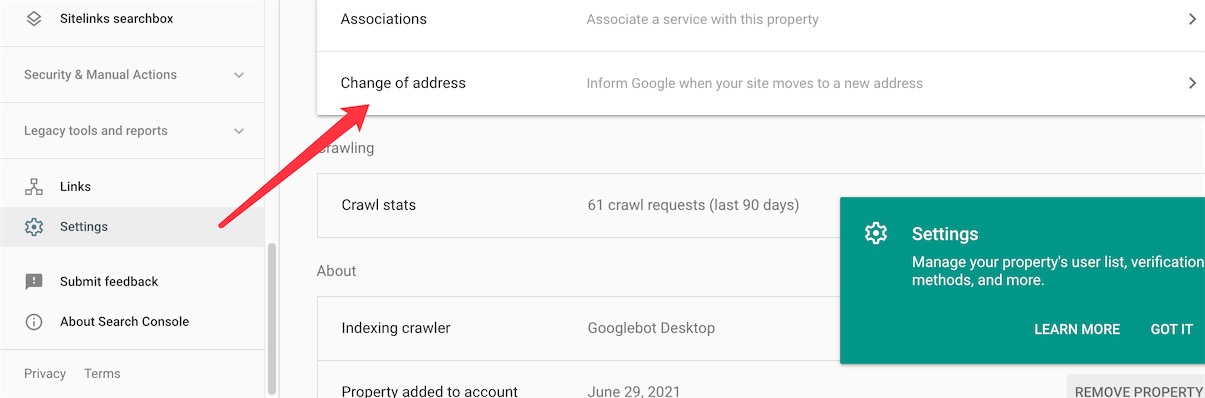Viewport: 1205px width, 398px height.
Task: Expand Legacy tools and reports section
Action: point(238,131)
